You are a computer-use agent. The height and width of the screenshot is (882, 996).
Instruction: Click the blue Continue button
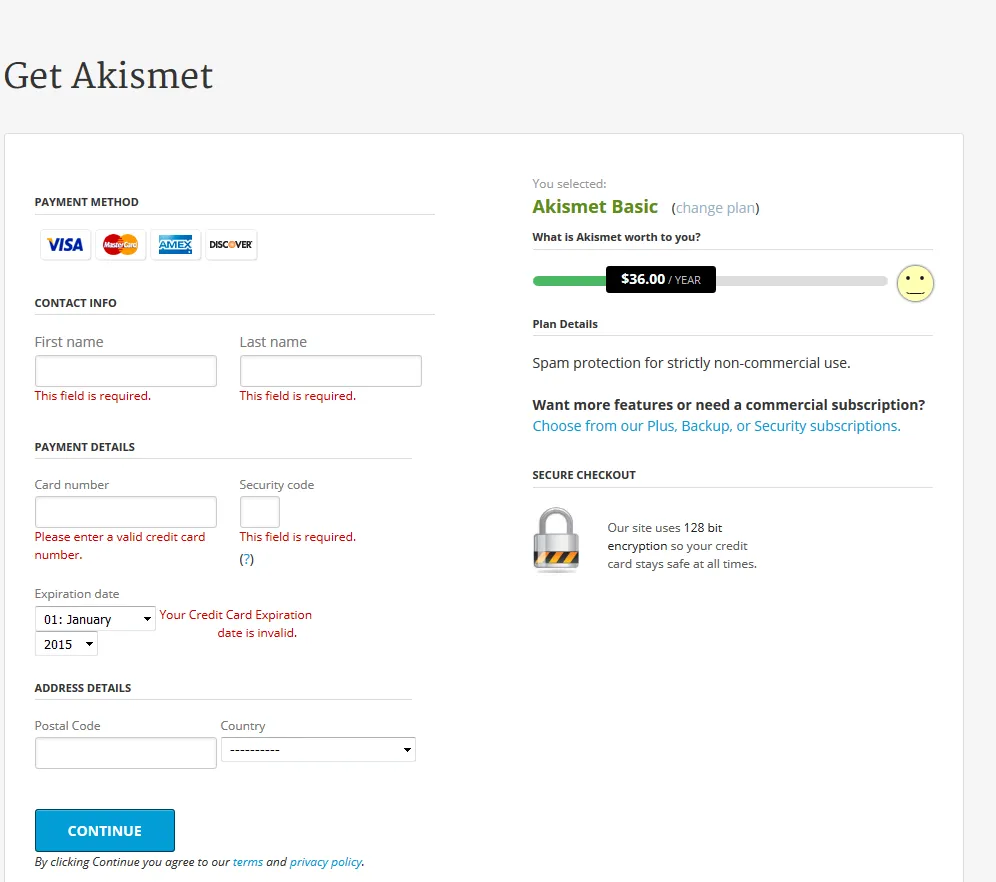pyautogui.click(x=105, y=831)
